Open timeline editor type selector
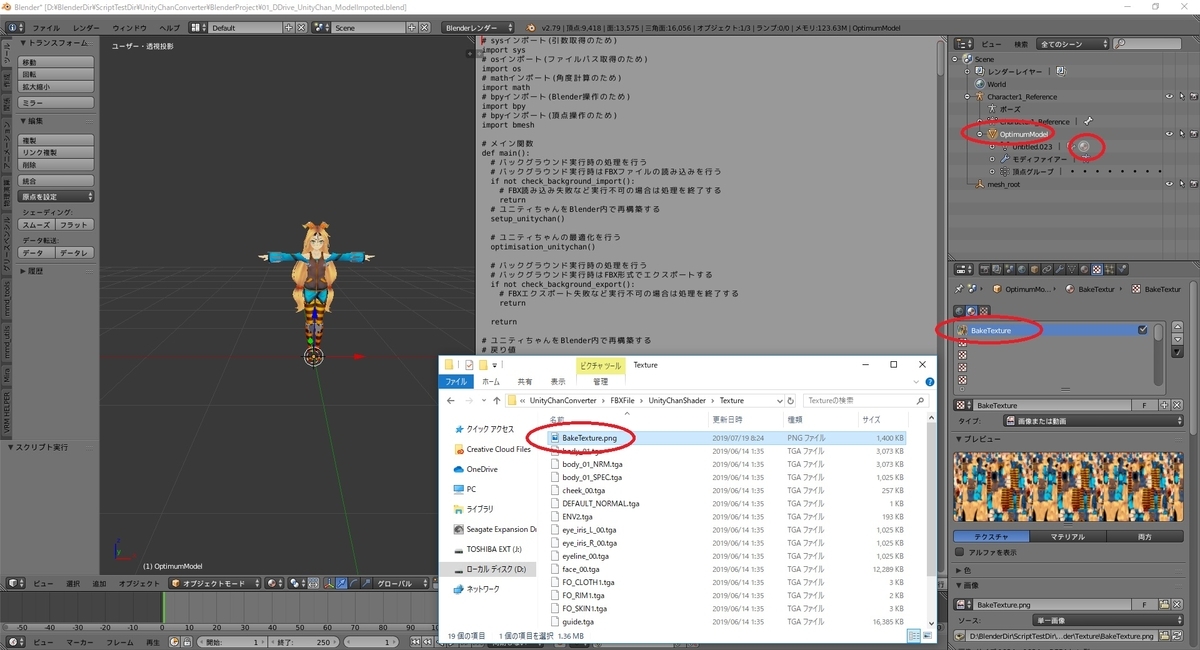This screenshot has height=650, width=1200. (x=16, y=641)
